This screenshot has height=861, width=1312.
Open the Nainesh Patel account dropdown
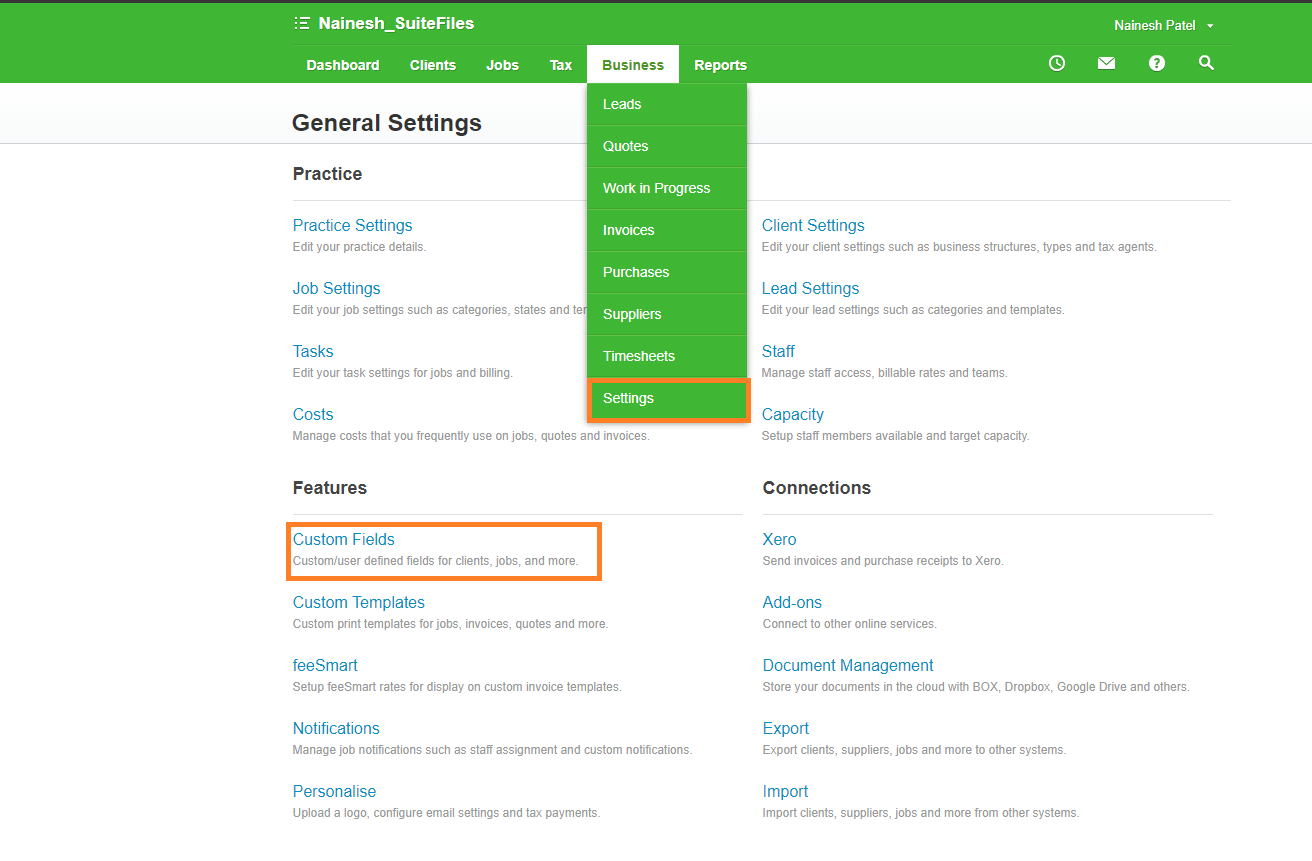click(1163, 24)
